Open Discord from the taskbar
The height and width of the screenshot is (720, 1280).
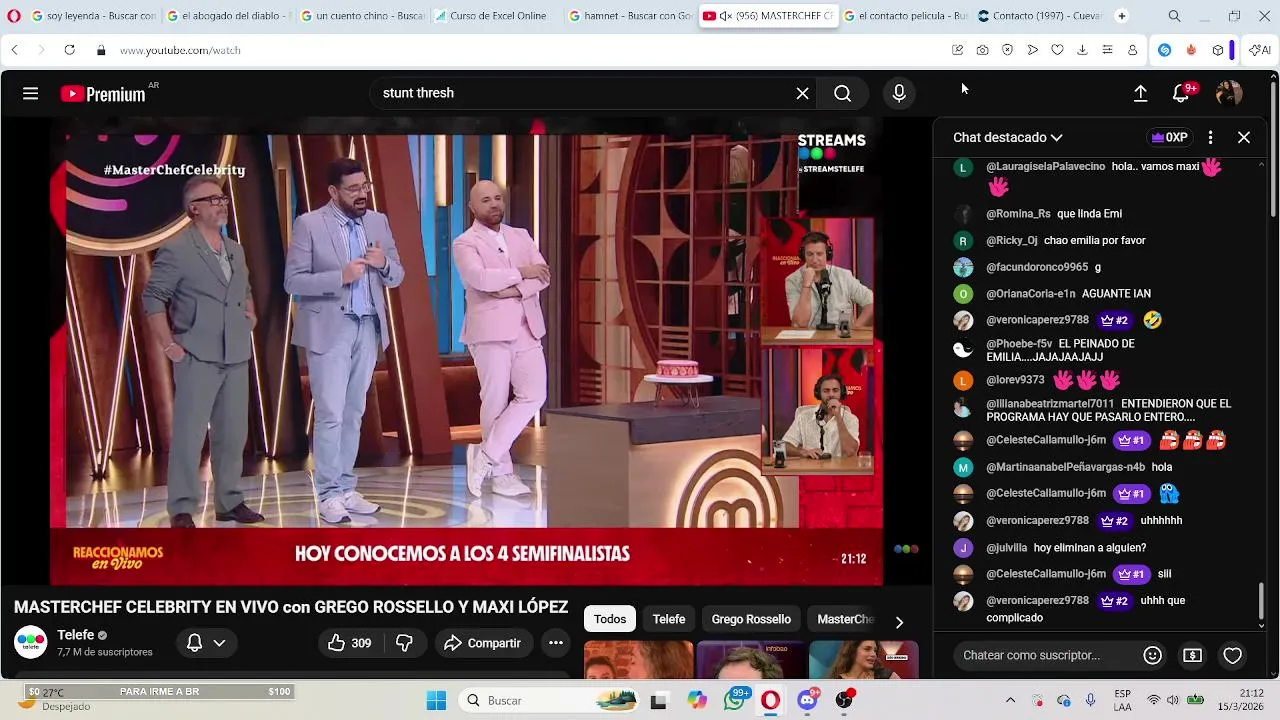click(808, 700)
